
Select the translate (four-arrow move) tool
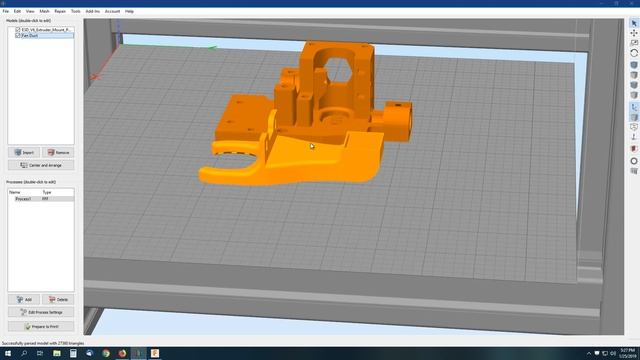click(634, 33)
